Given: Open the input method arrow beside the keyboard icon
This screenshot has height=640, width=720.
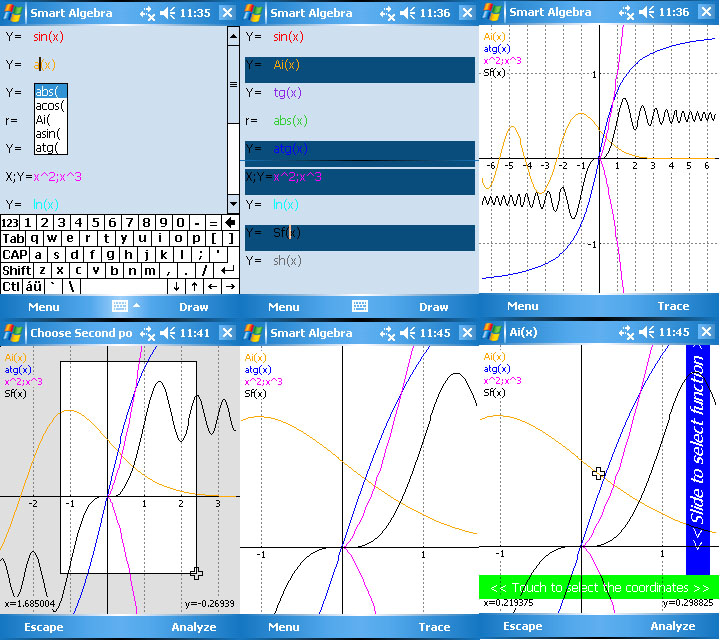Looking at the screenshot, I should pyautogui.click(x=136, y=305).
